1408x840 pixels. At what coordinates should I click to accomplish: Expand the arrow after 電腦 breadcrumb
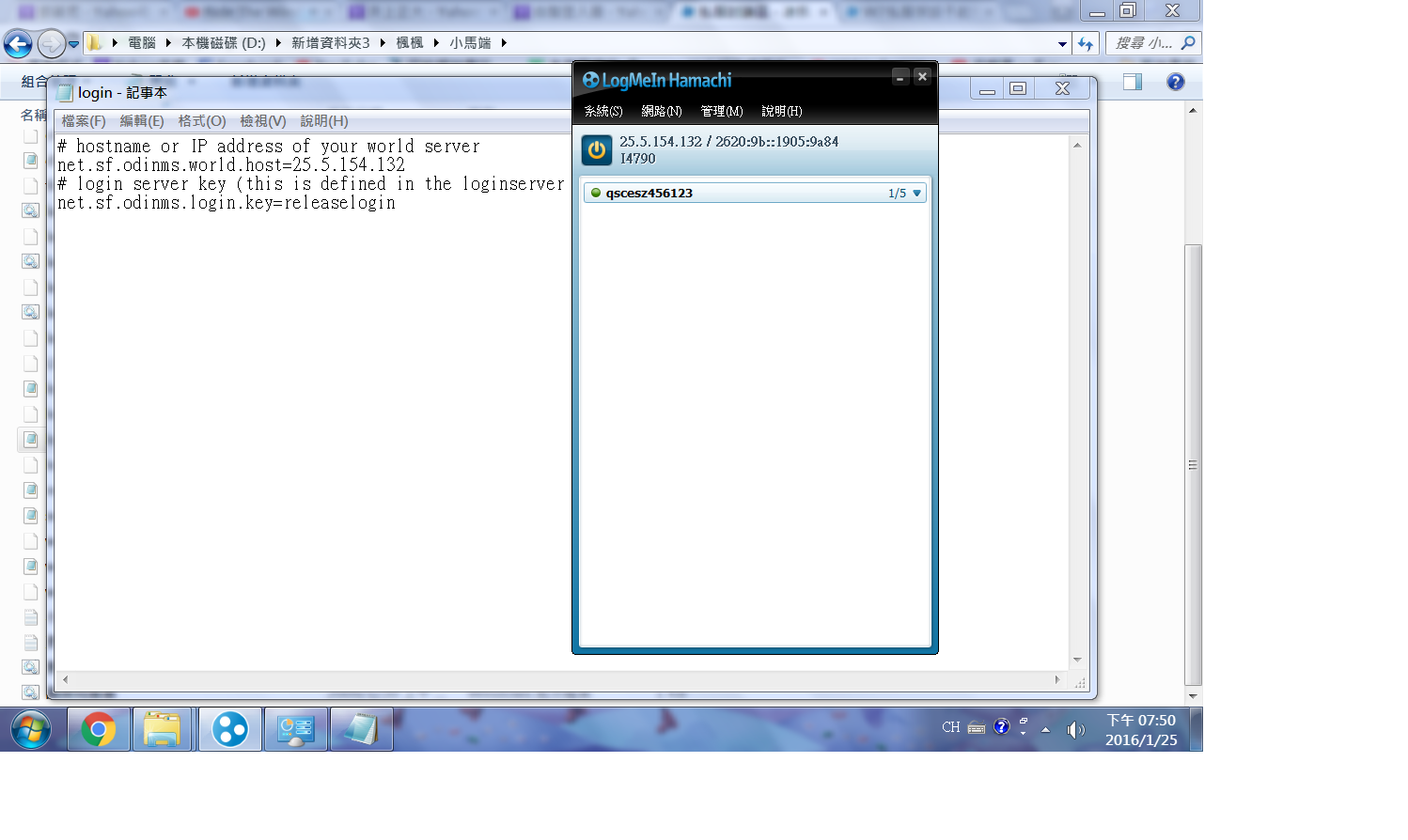(169, 43)
